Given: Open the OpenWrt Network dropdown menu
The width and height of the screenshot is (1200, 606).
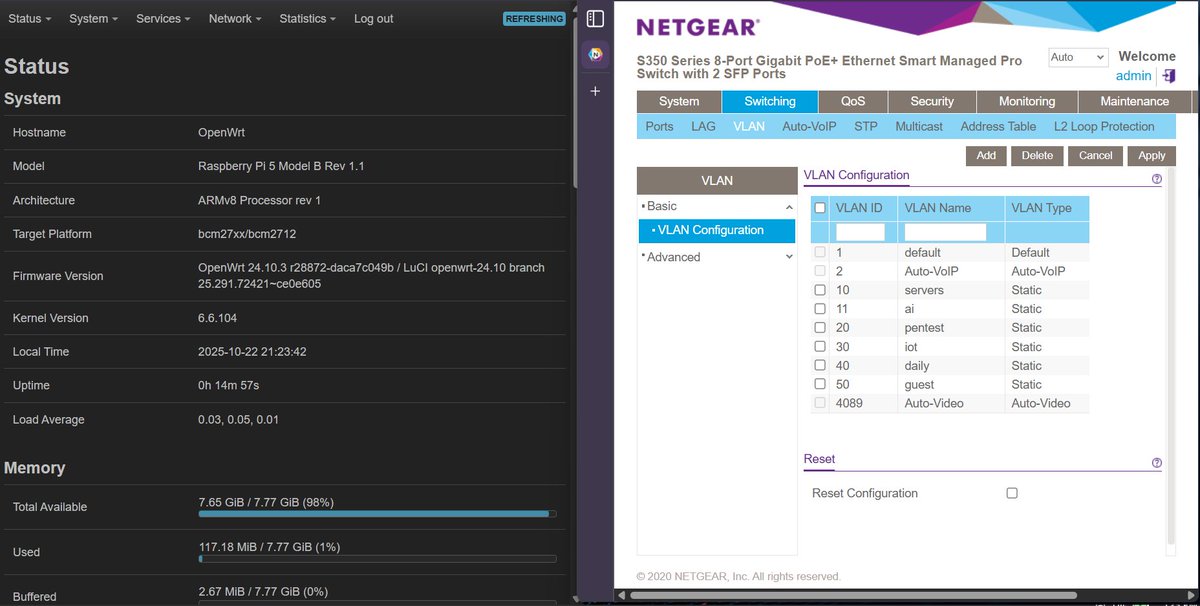Looking at the screenshot, I should [235, 18].
